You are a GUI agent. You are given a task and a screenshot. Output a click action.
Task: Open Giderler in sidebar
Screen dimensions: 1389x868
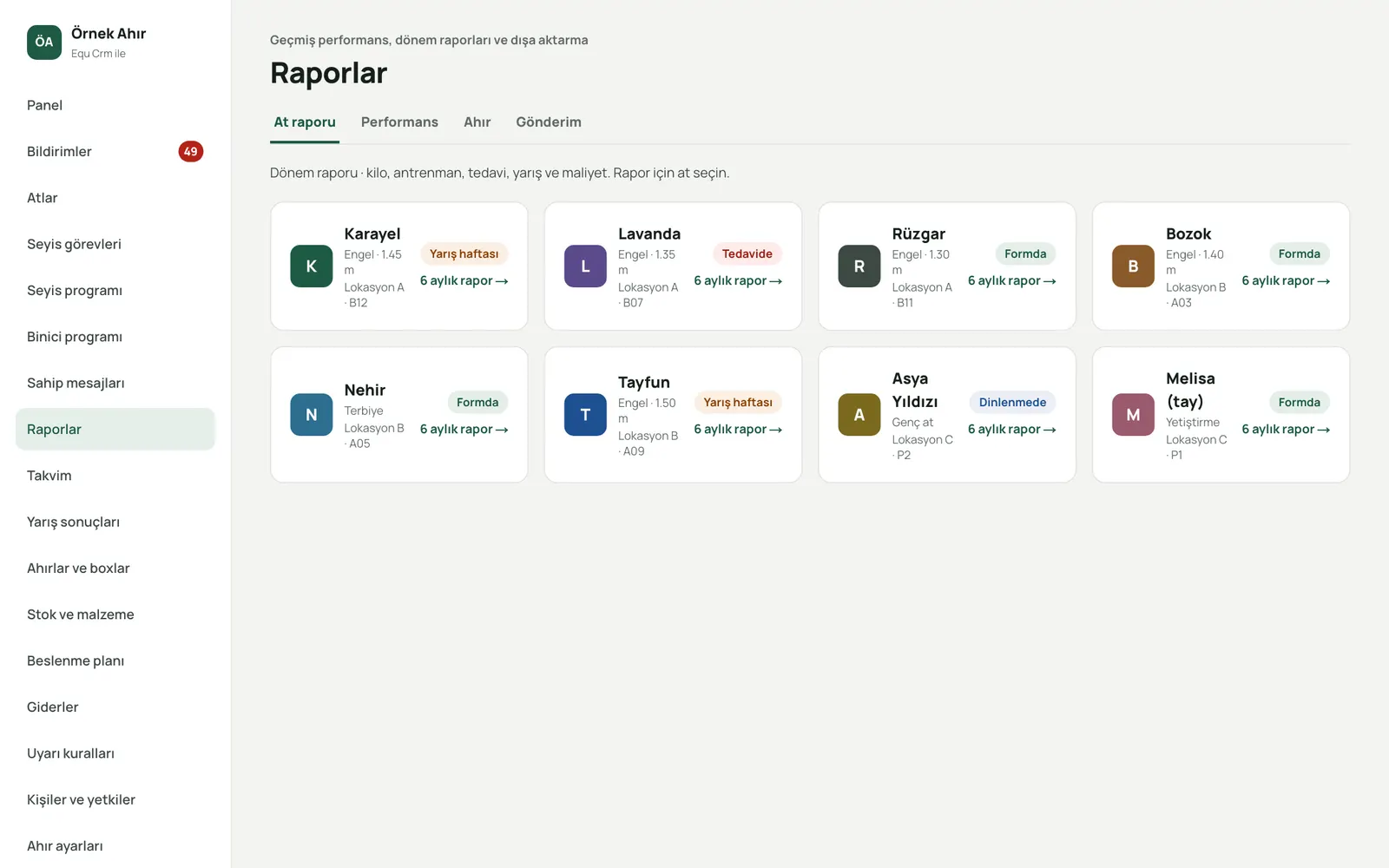[x=115, y=707]
